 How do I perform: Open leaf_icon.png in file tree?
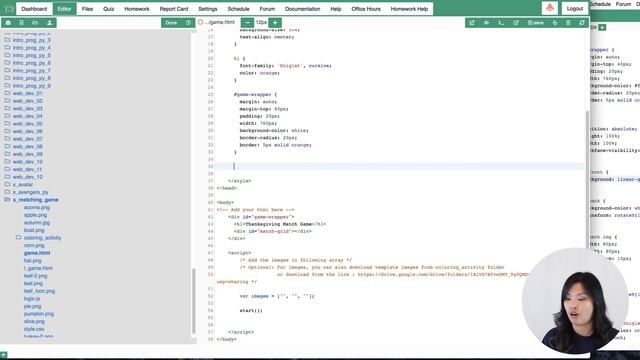pos(39,291)
